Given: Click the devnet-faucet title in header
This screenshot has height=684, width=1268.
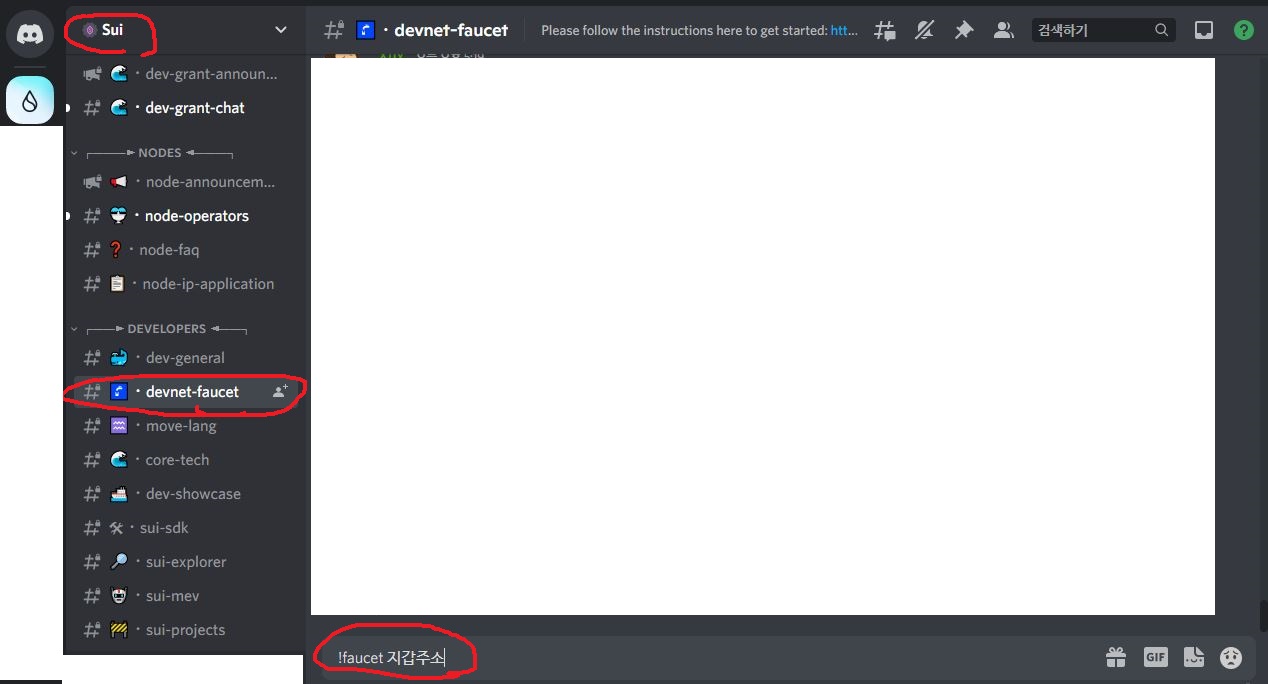Looking at the screenshot, I should click(x=451, y=30).
